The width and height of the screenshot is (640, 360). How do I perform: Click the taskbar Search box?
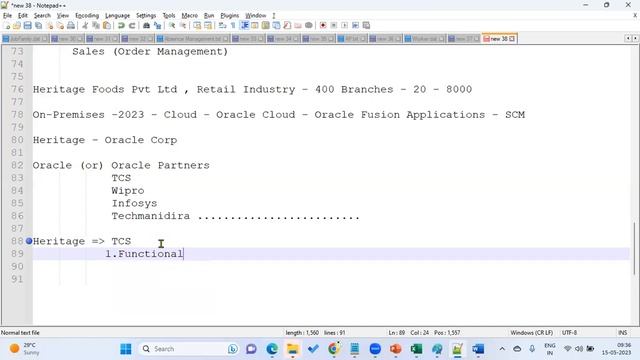tap(189, 349)
